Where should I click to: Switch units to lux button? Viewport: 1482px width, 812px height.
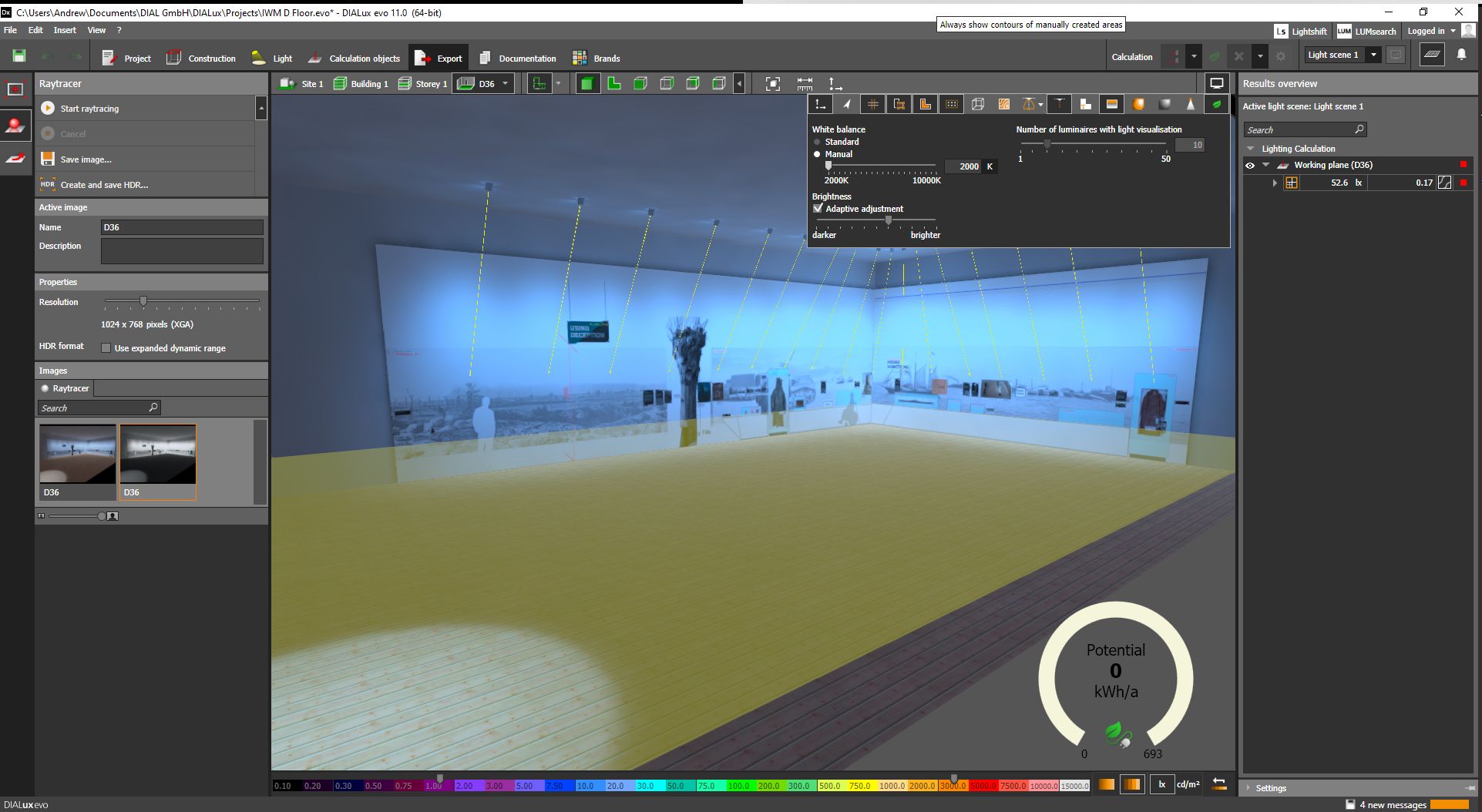click(x=1161, y=784)
